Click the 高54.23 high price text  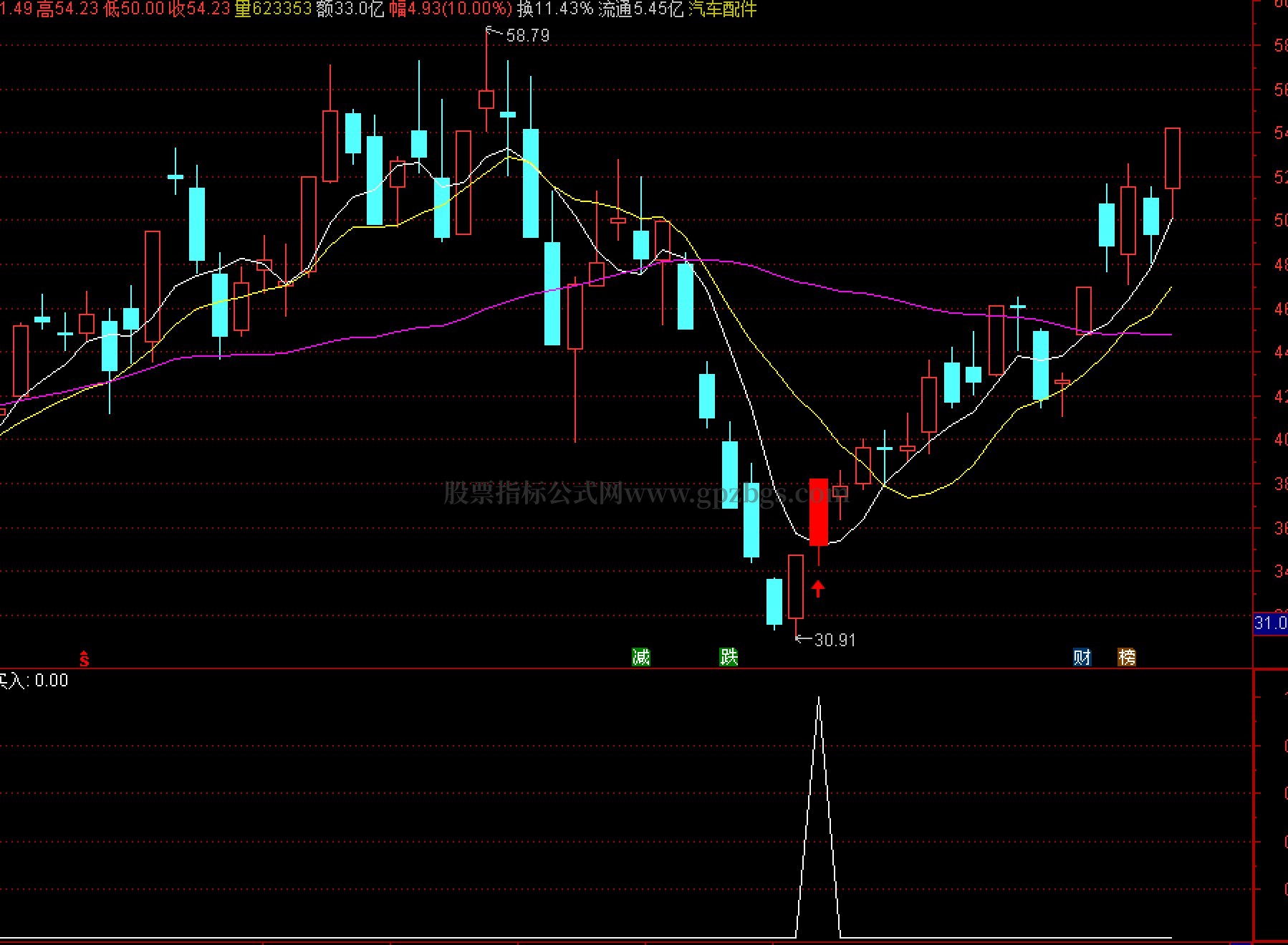[x=69, y=9]
